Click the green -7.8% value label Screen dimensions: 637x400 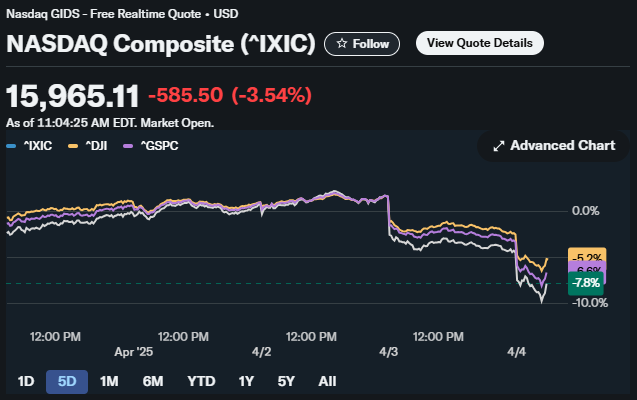coord(585,284)
